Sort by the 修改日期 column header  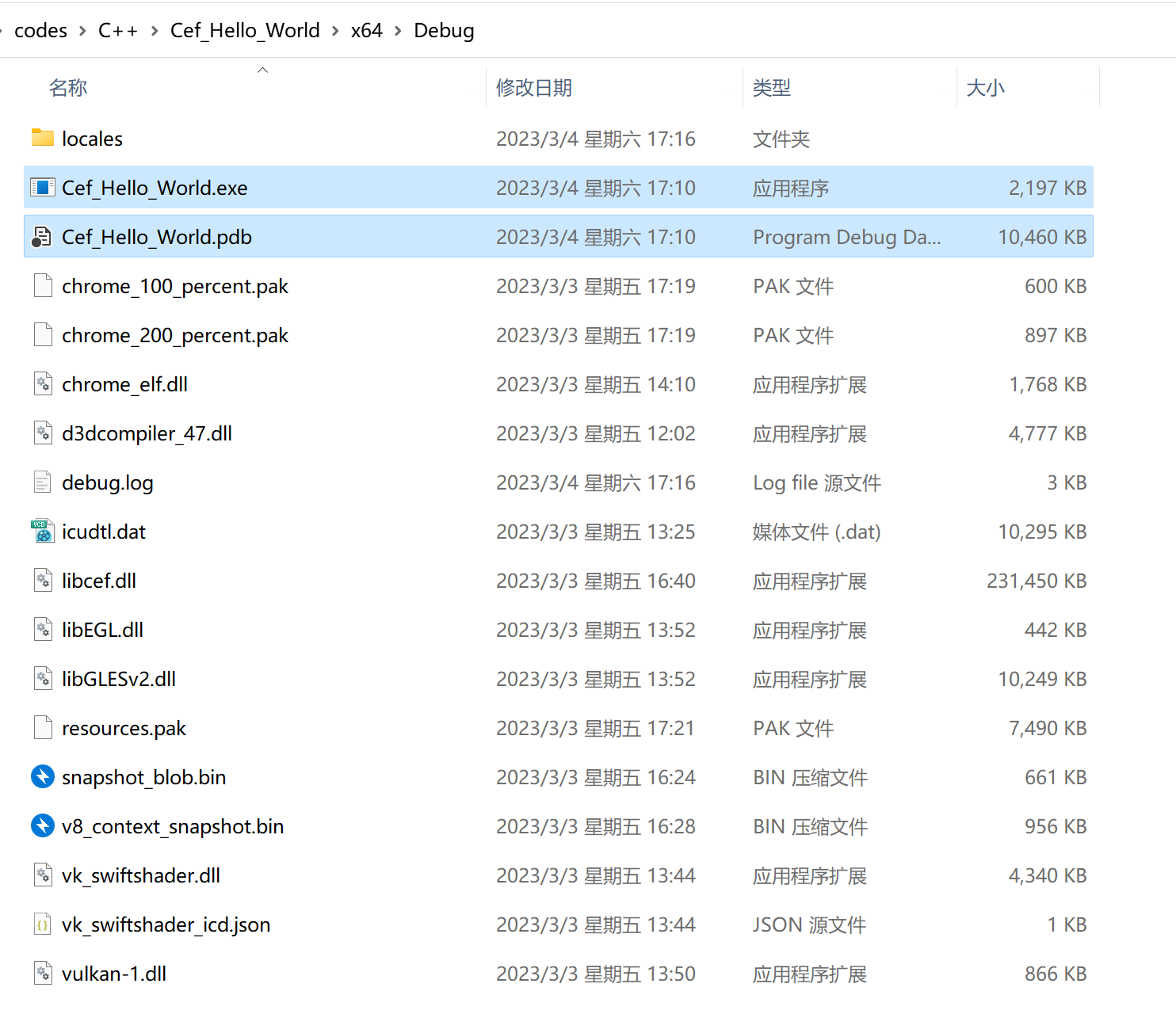coord(534,88)
